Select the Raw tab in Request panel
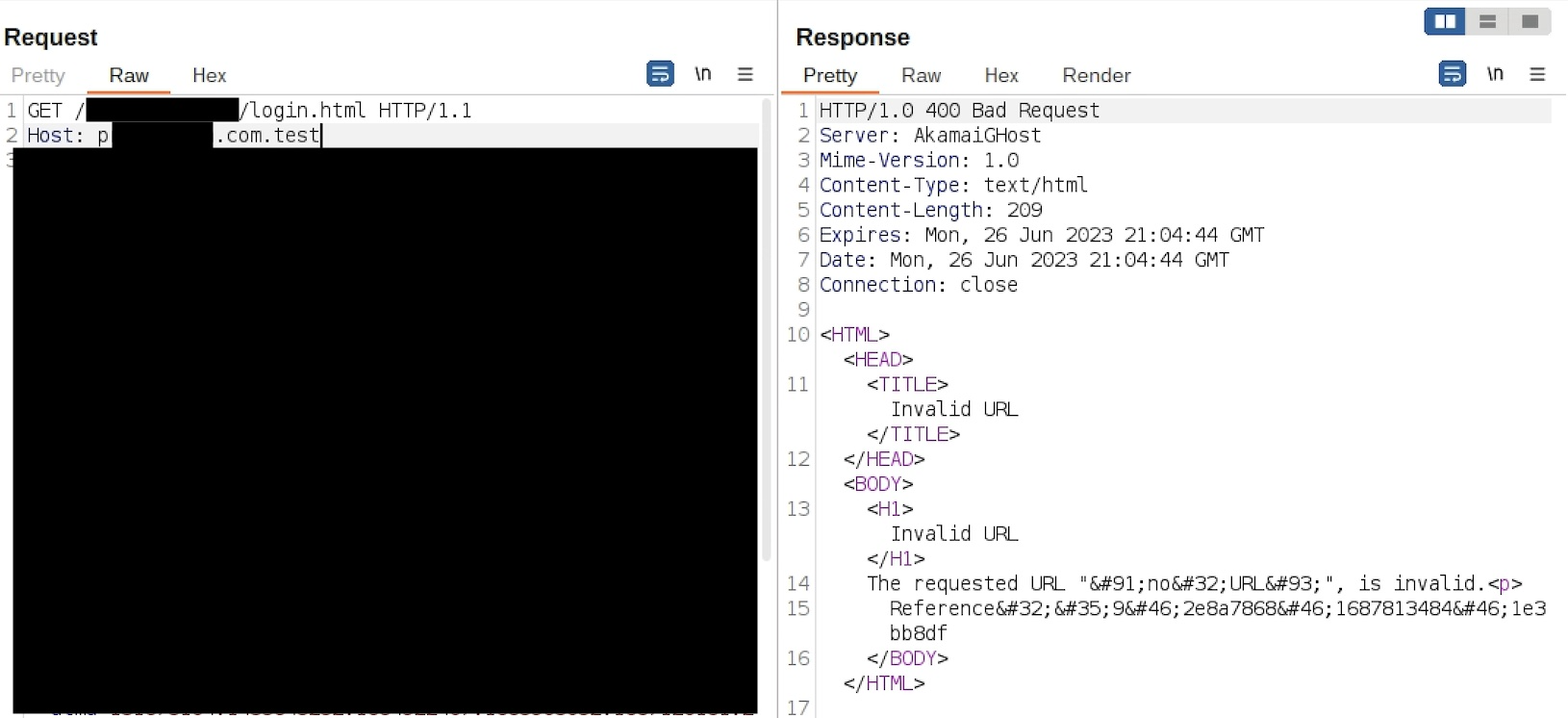The height and width of the screenshot is (718, 1568). (129, 75)
